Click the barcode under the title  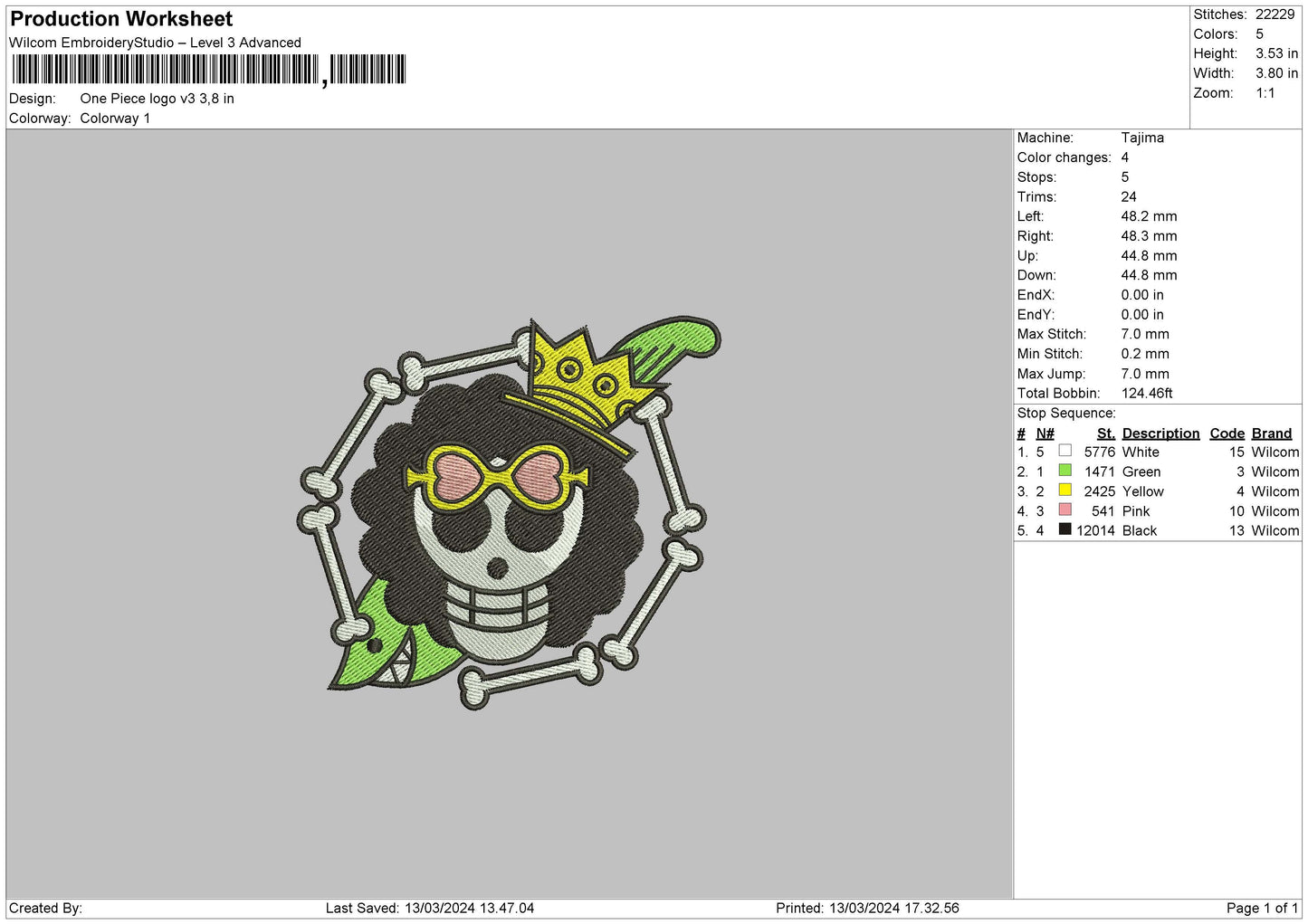click(x=208, y=70)
